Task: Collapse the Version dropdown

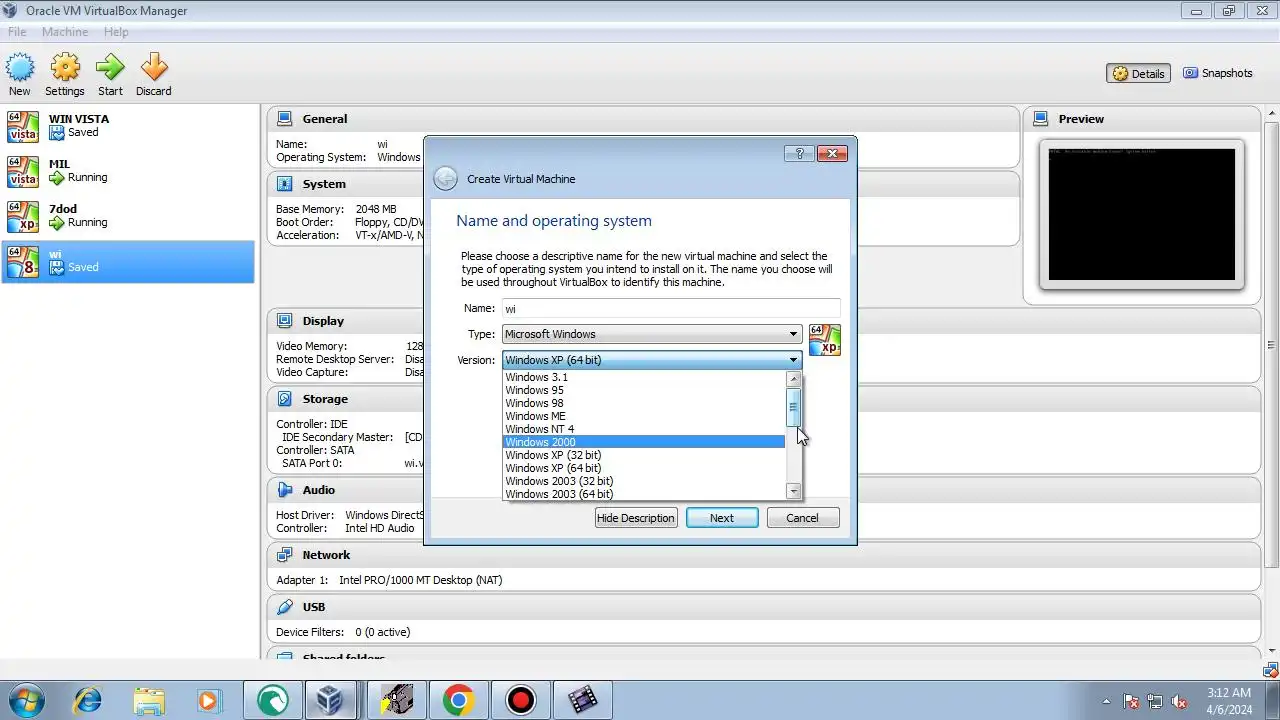Action: tap(652, 360)
